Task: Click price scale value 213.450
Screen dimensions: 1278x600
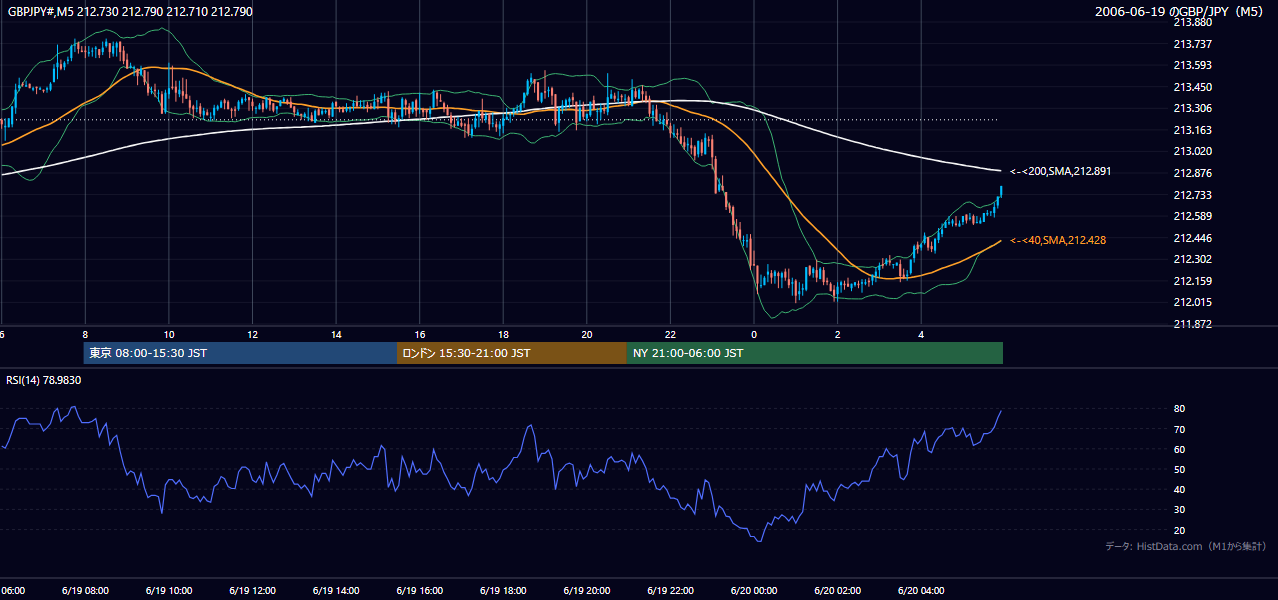Action: click(x=1191, y=87)
